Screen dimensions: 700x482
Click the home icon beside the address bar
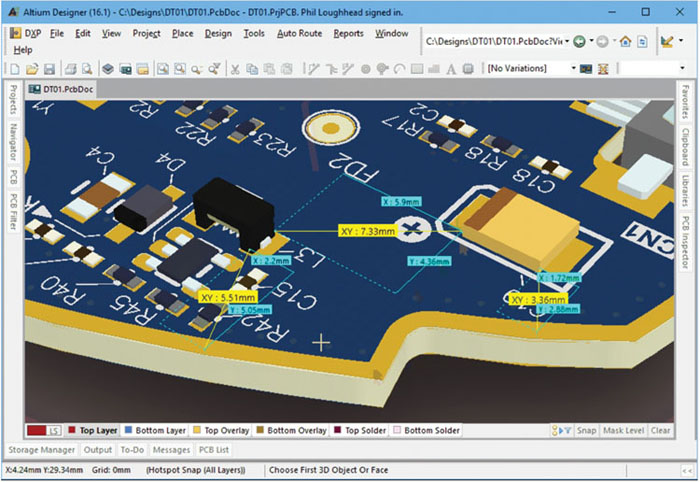click(x=625, y=42)
